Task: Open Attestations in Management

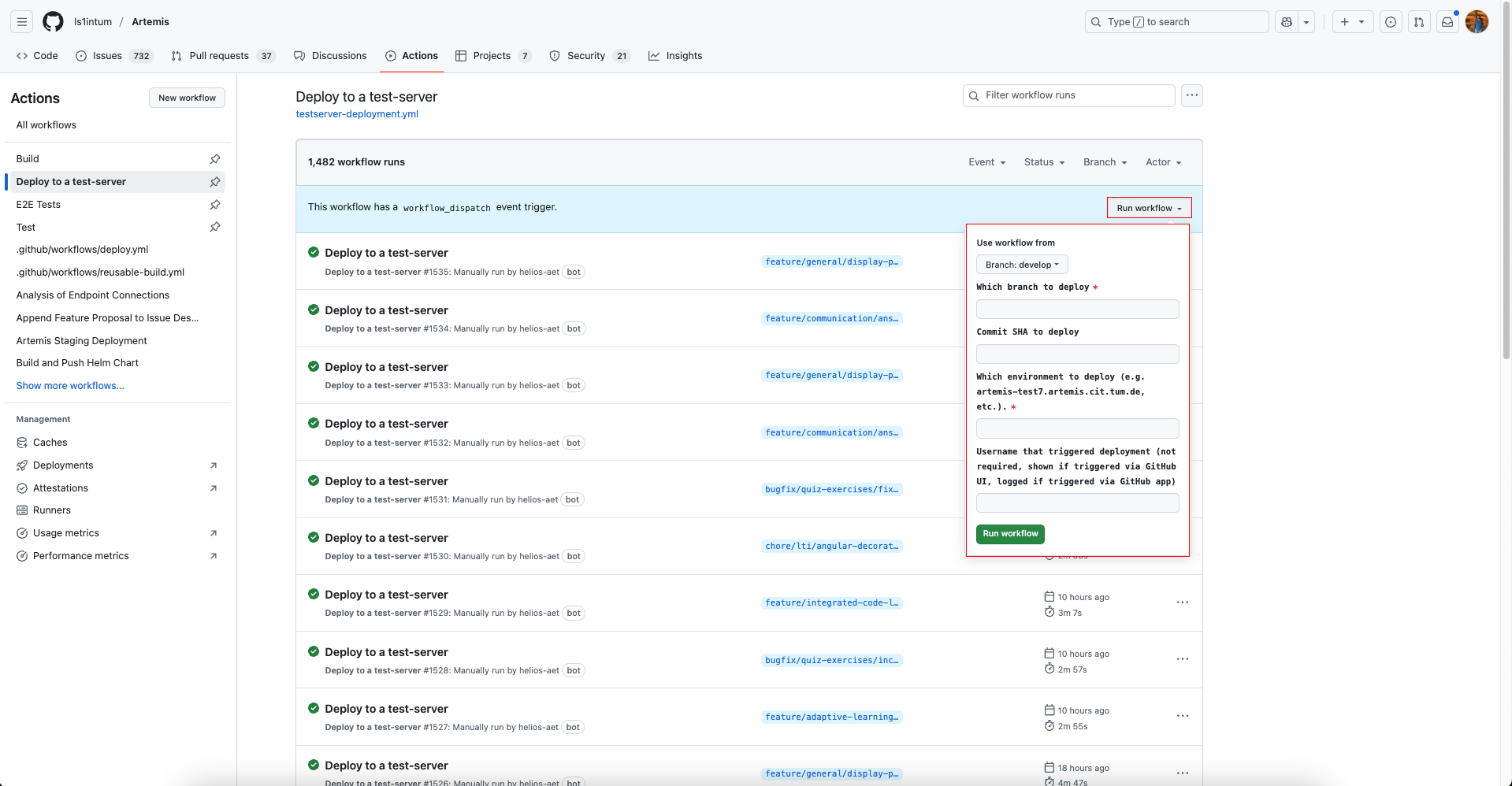Action: click(x=61, y=488)
